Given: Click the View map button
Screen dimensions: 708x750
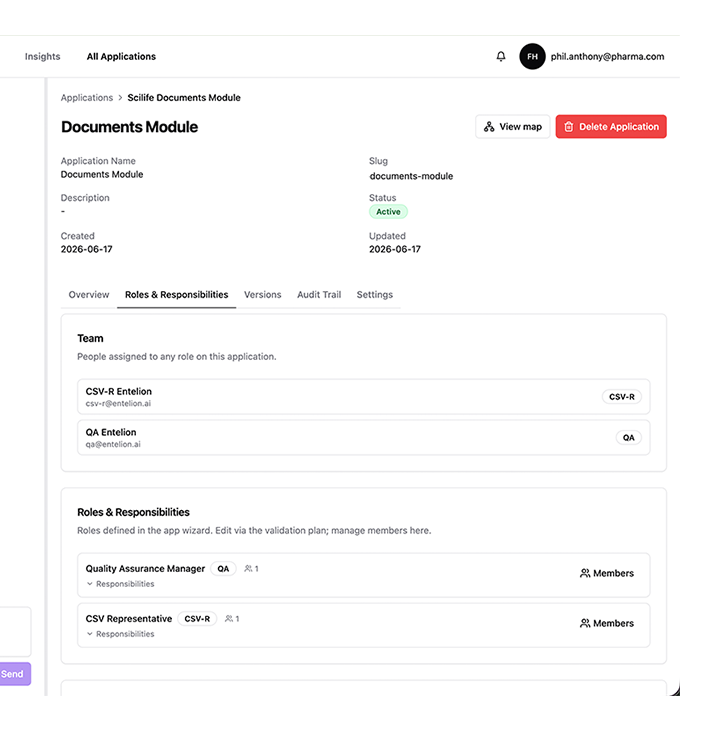Looking at the screenshot, I should tap(512, 127).
